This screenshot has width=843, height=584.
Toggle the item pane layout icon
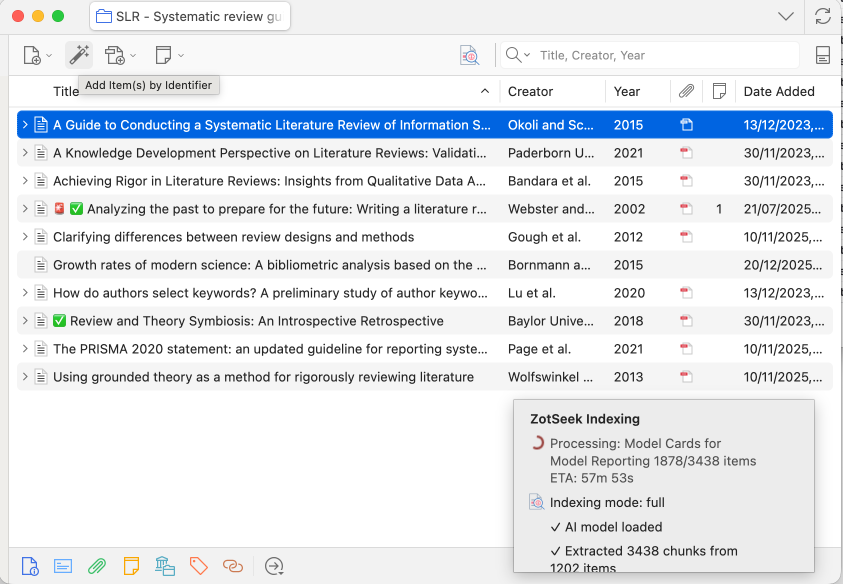pyautogui.click(x=823, y=55)
